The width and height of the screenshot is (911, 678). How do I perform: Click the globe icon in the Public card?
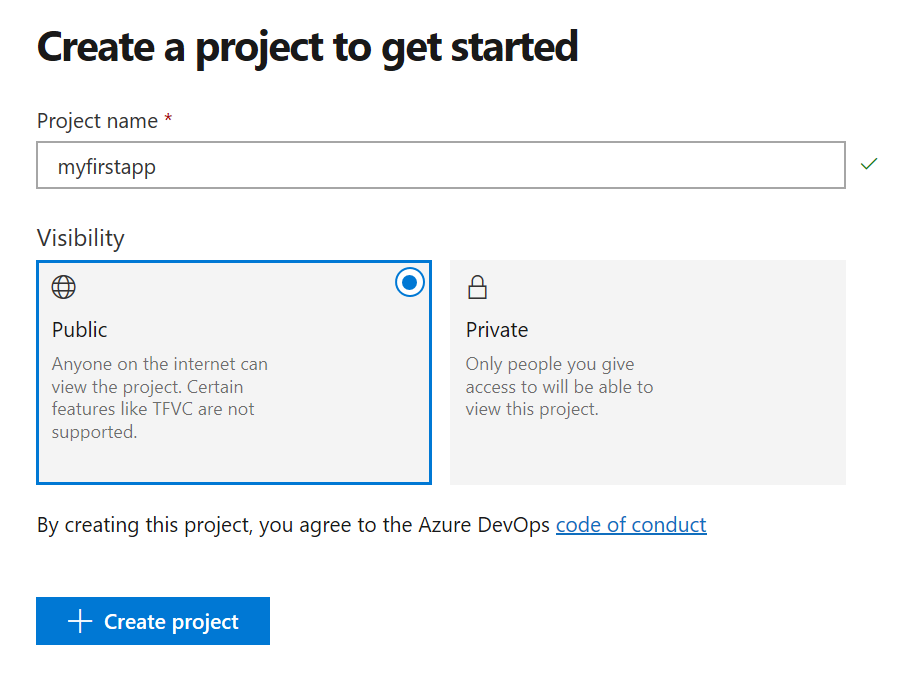pyautogui.click(x=64, y=288)
